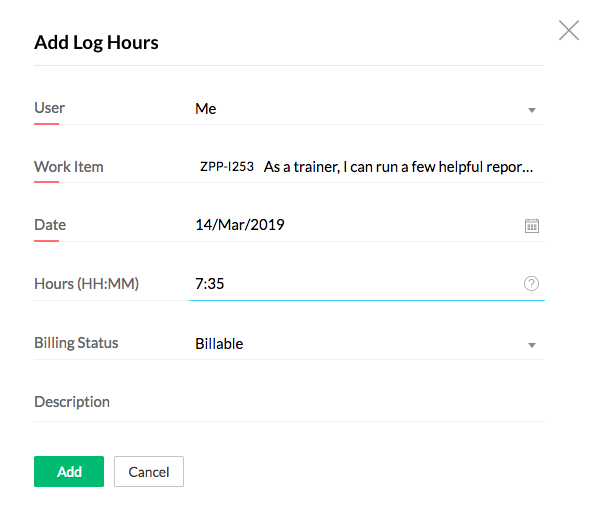
Task: Click the User field label
Action: point(50,108)
